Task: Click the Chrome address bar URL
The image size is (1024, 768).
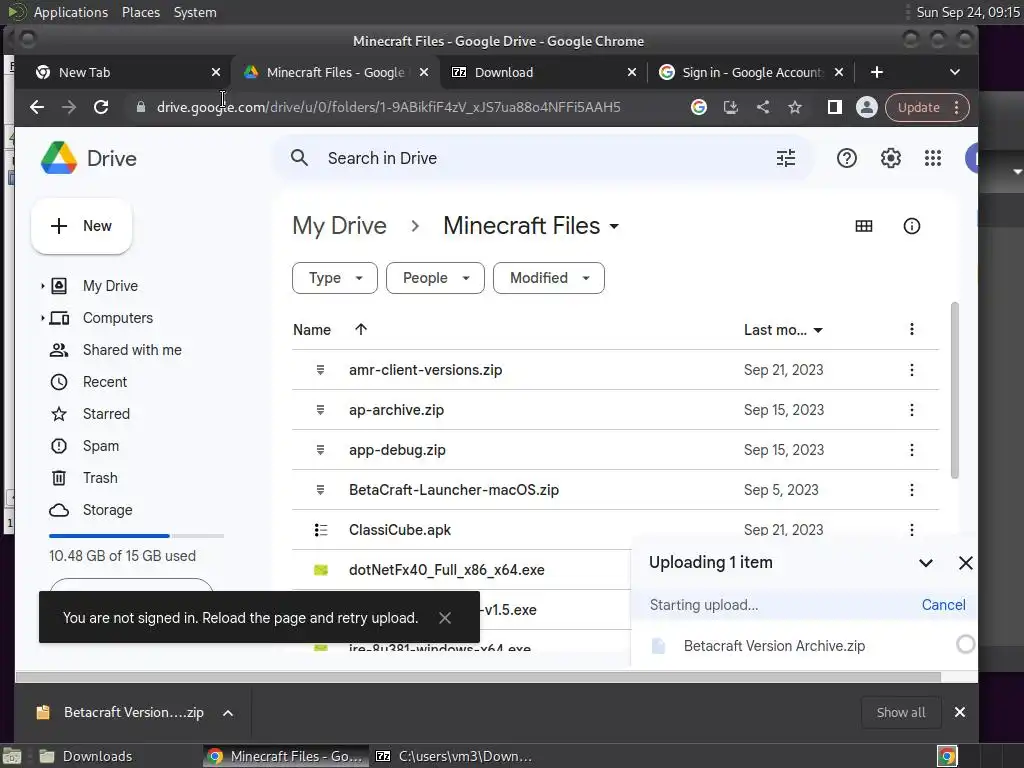Action: click(x=388, y=107)
